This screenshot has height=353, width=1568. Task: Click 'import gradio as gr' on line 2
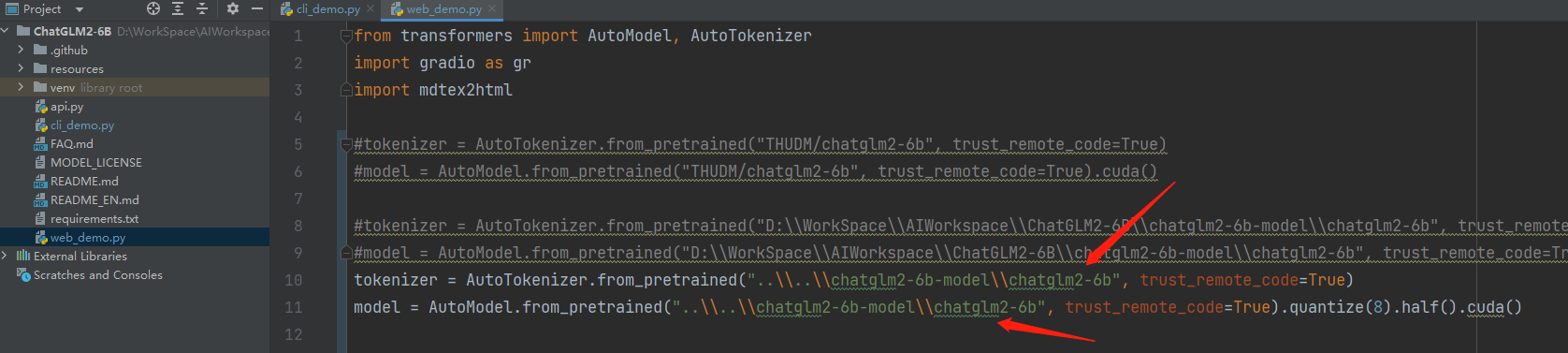(443, 63)
